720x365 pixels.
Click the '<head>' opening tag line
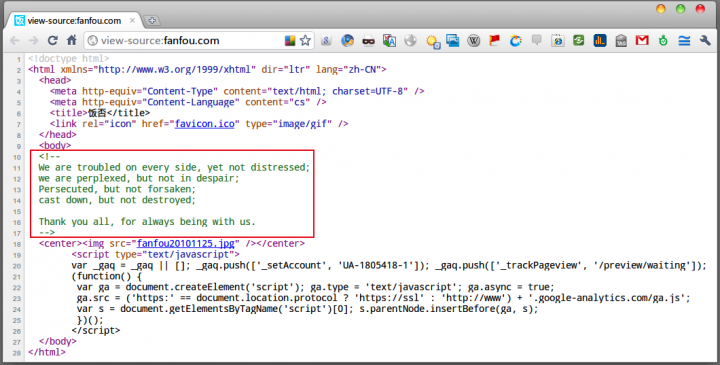[55, 80]
